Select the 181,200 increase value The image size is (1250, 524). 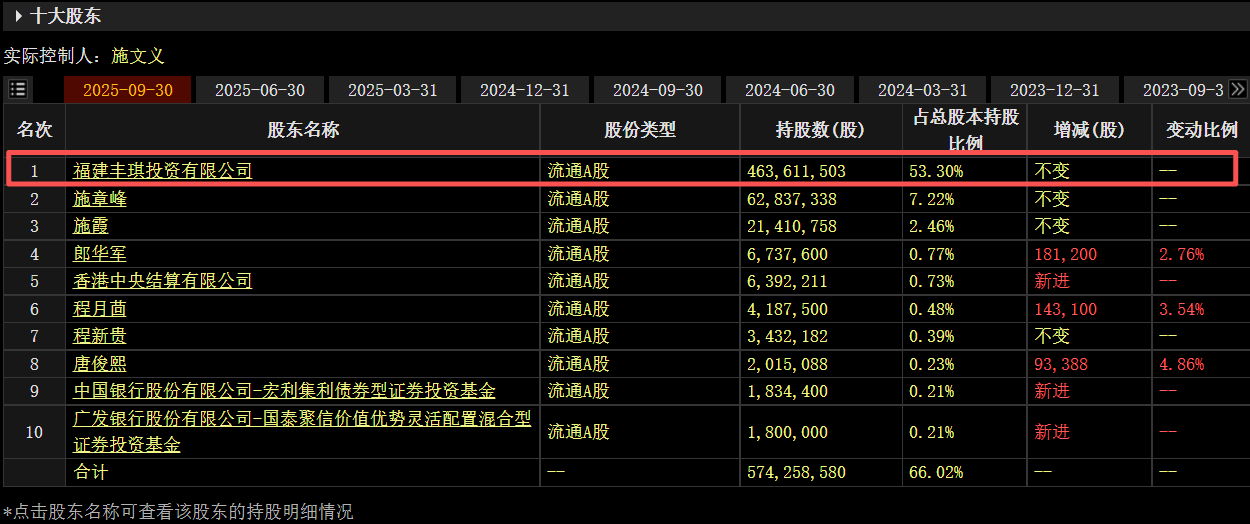pos(1066,254)
